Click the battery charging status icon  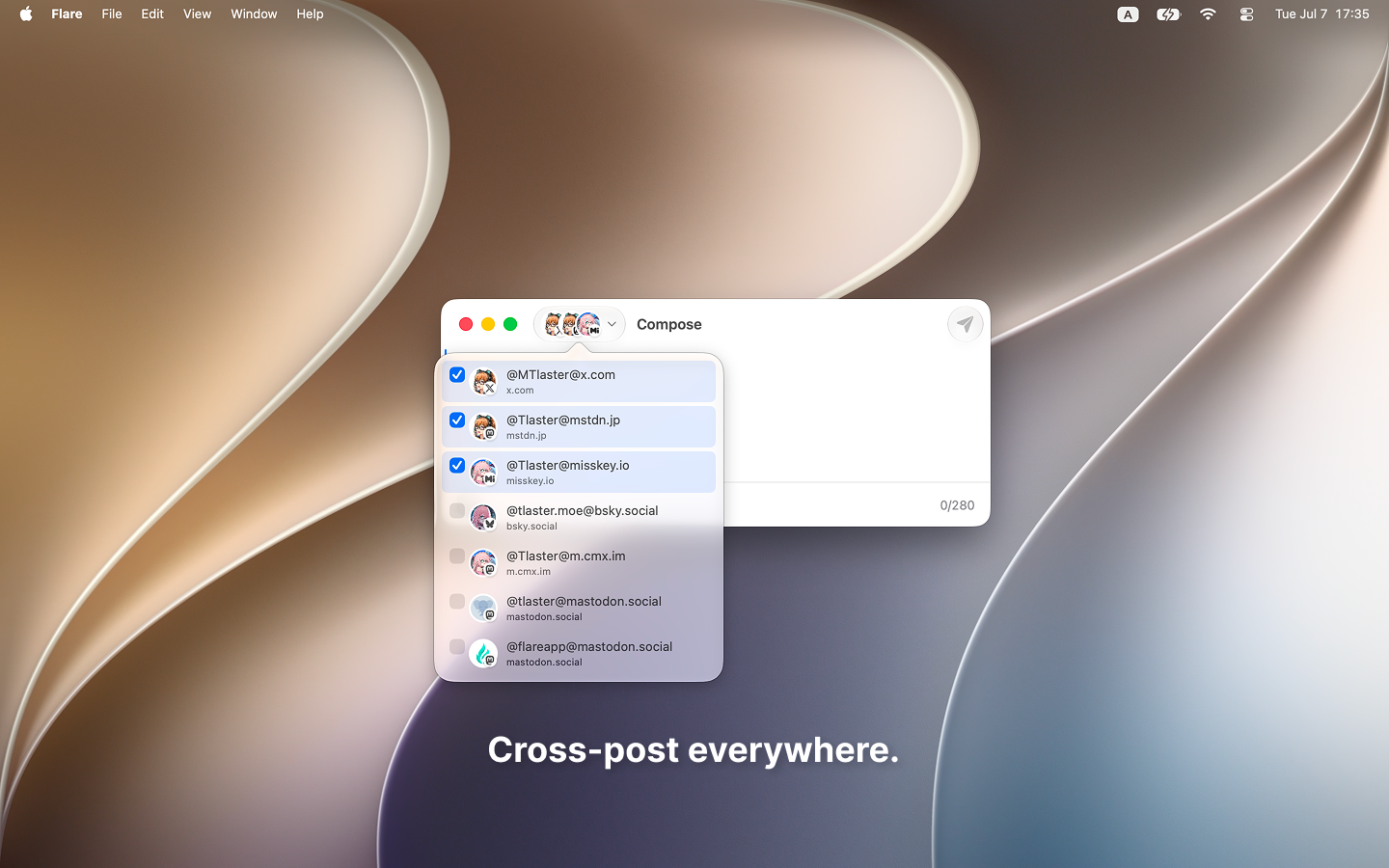pyautogui.click(x=1168, y=14)
